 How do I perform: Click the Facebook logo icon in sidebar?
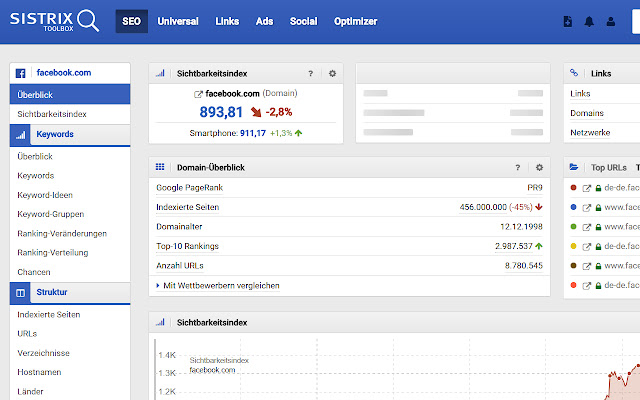tap(20, 73)
